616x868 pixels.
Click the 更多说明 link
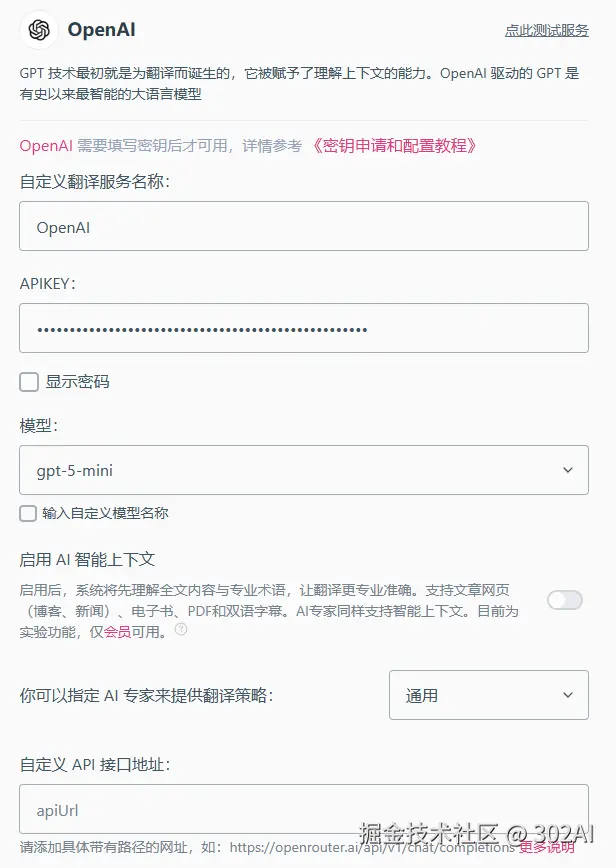click(547, 848)
